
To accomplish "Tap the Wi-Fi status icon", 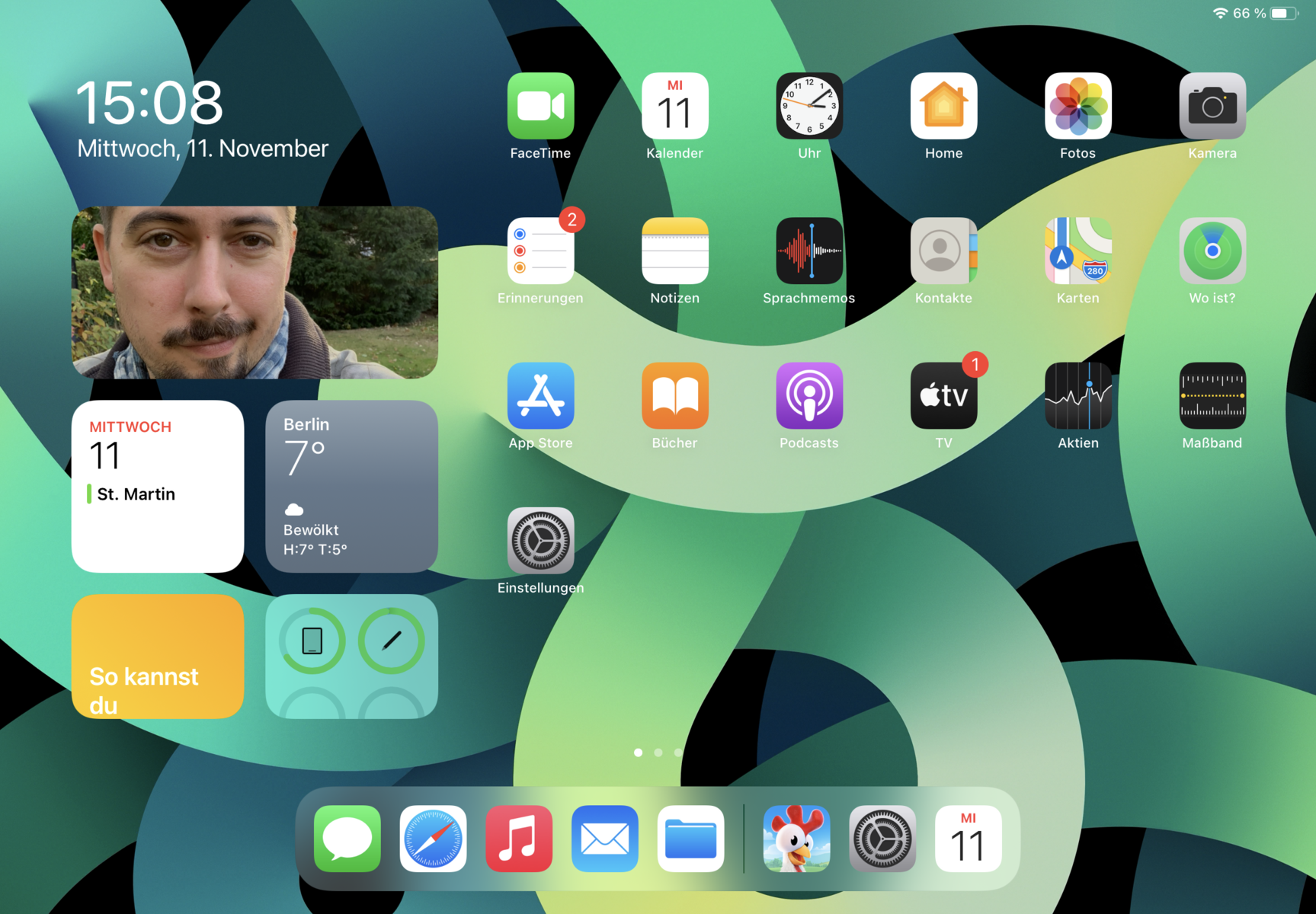I will (1220, 14).
